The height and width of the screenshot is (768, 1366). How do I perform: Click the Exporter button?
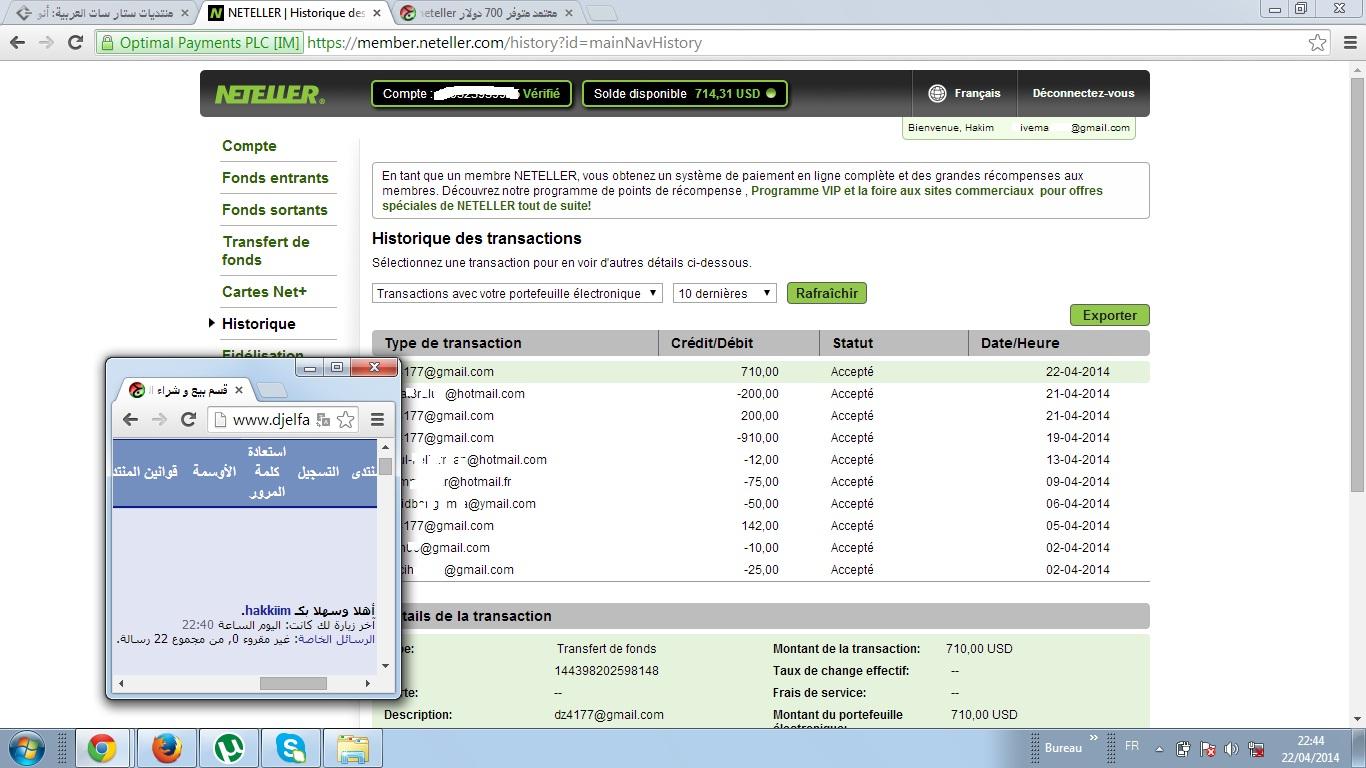tap(1109, 315)
